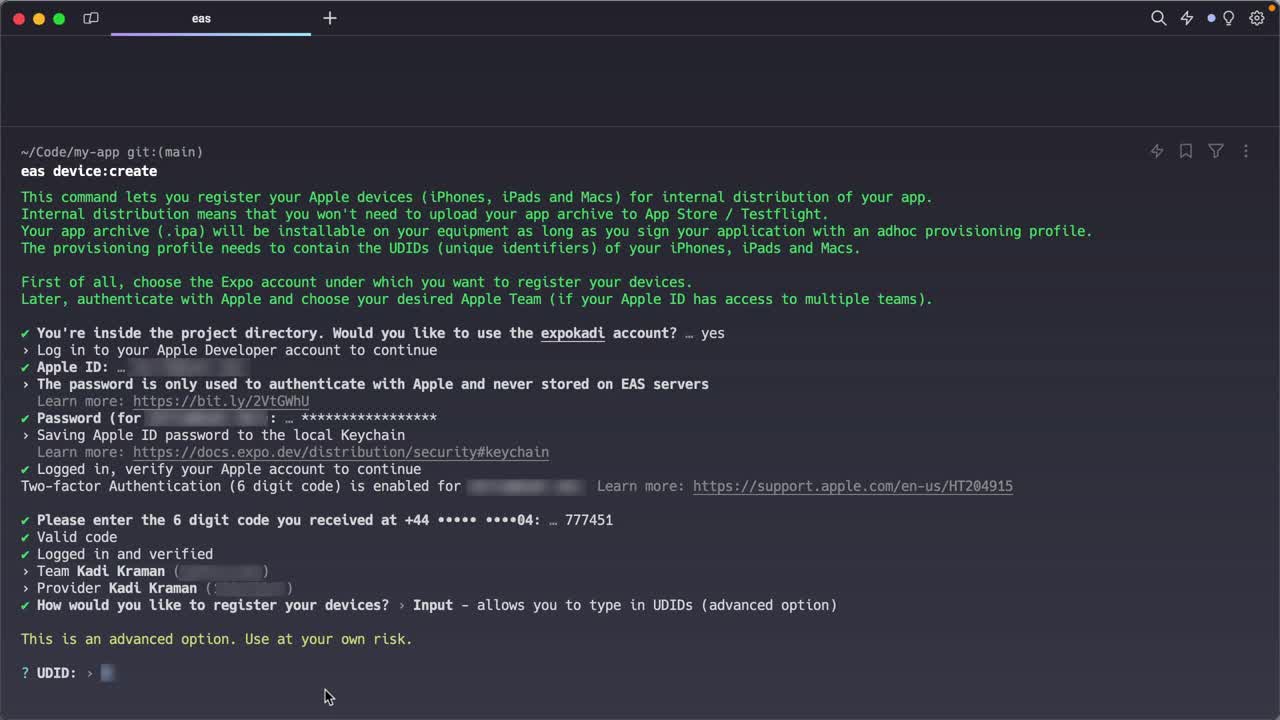Click the yellow macOS minimize button
Image resolution: width=1280 pixels, height=720 pixels.
coord(39,18)
